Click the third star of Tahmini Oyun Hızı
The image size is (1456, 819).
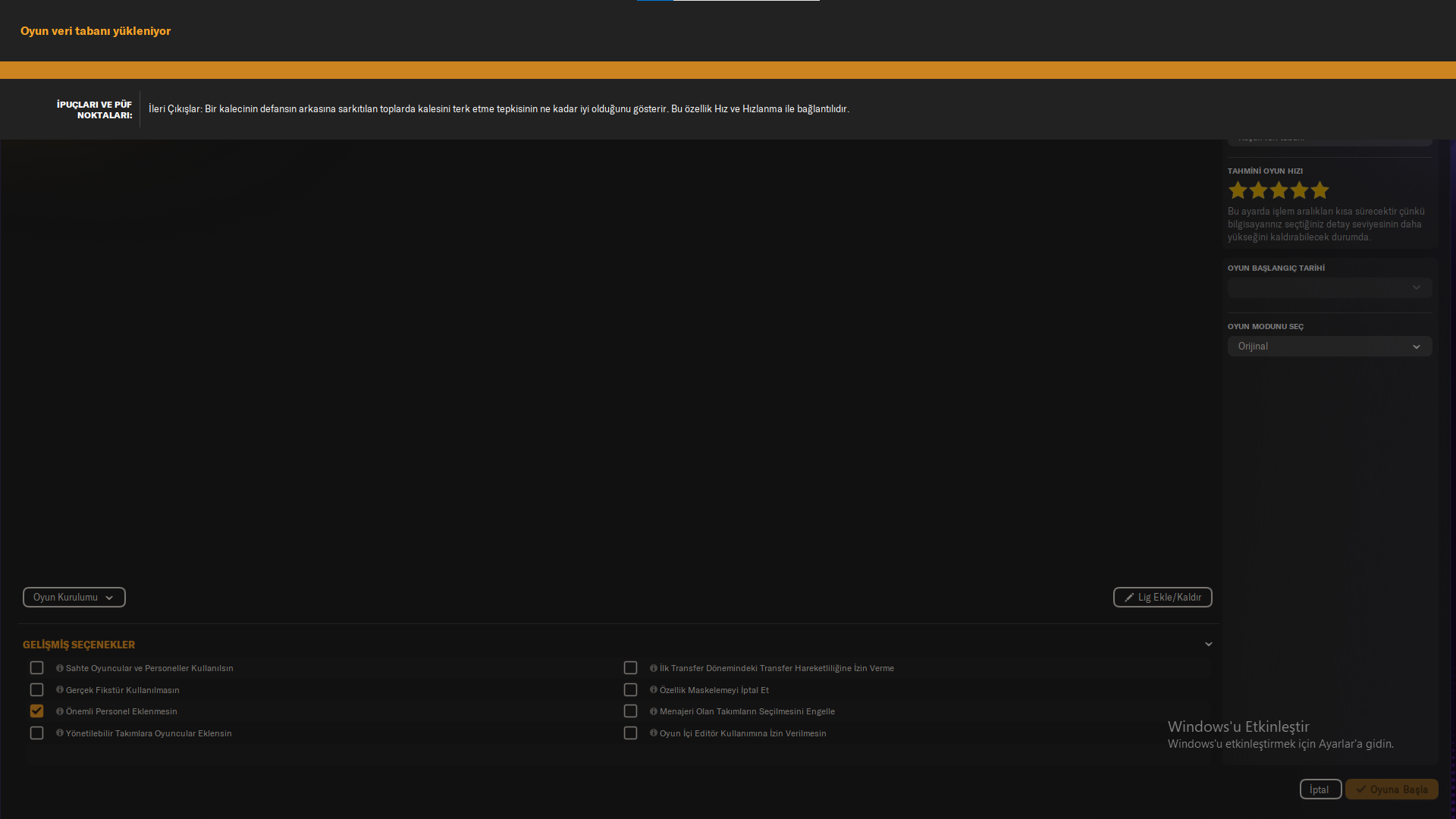coord(1279,190)
